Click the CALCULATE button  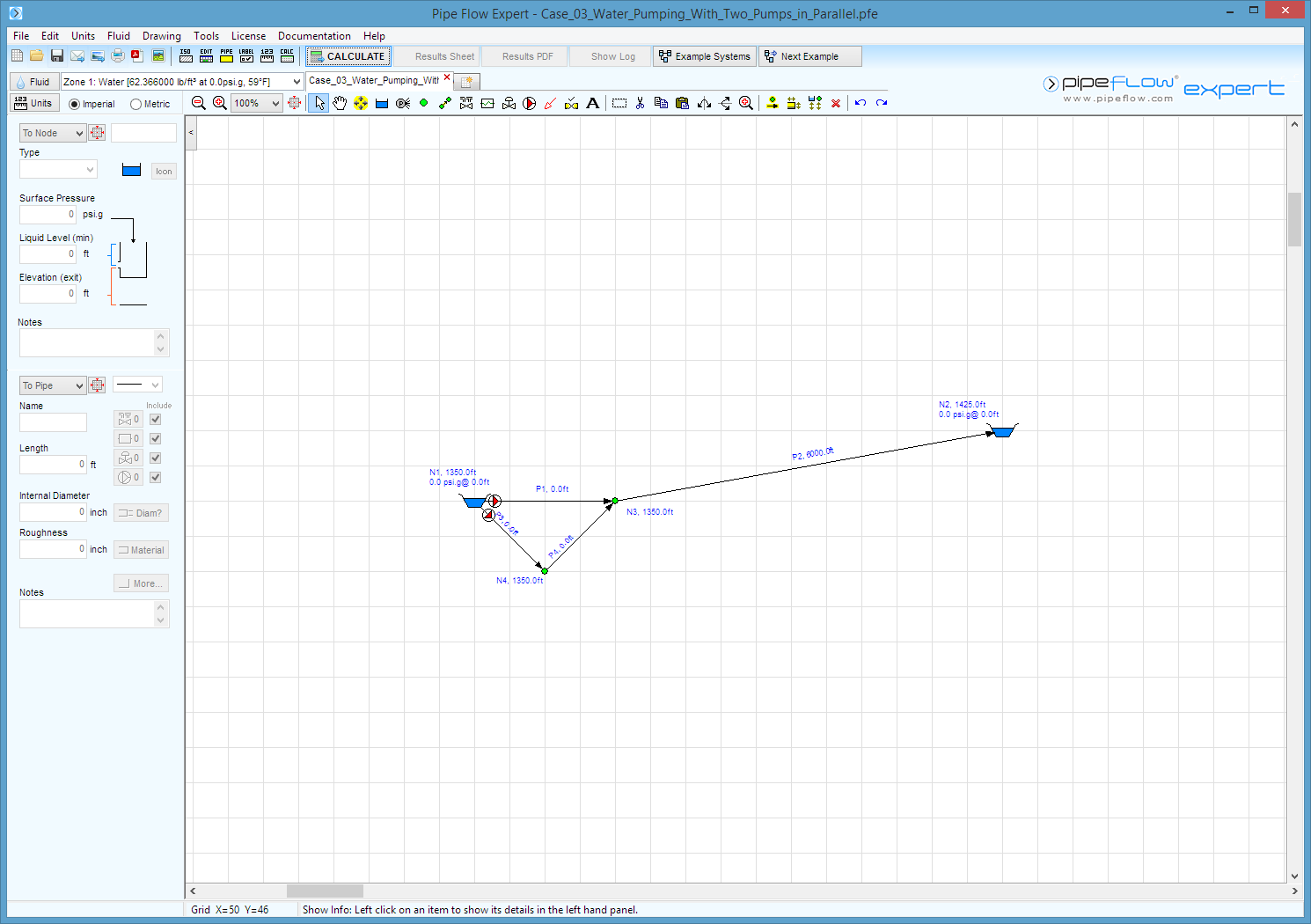point(348,56)
